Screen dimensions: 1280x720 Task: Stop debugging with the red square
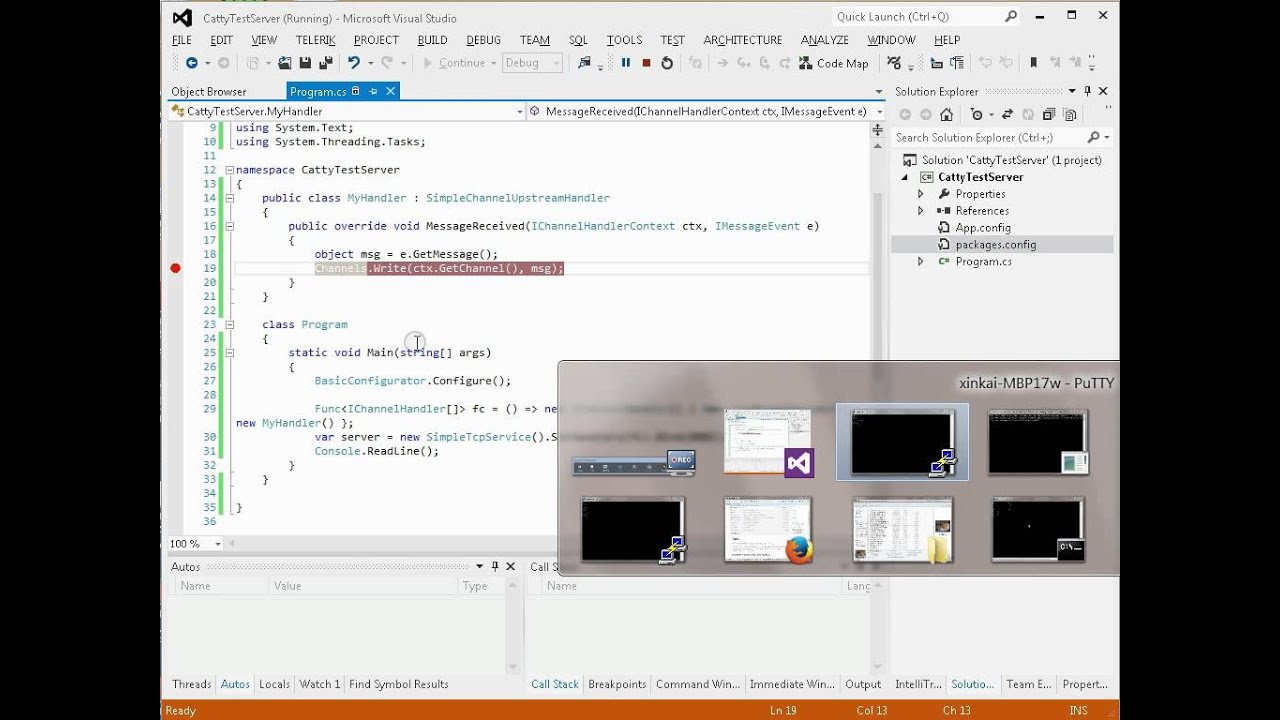pyautogui.click(x=646, y=63)
